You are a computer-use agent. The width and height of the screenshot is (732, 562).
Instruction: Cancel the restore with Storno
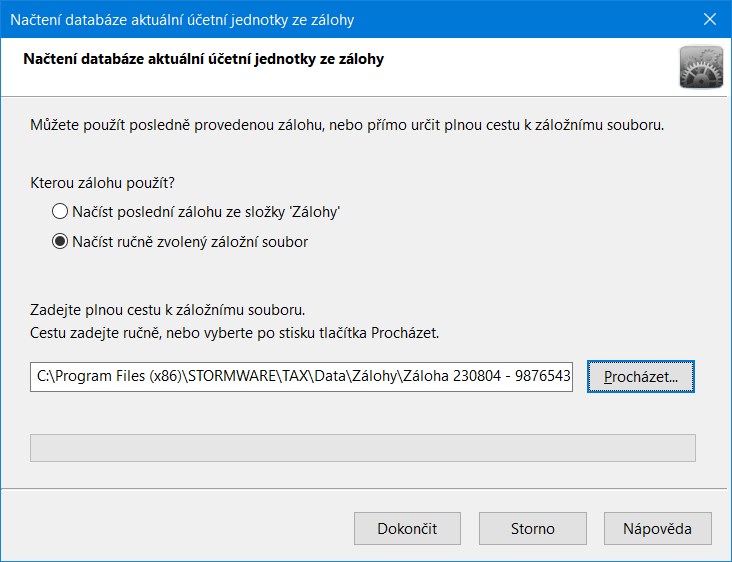click(533, 528)
